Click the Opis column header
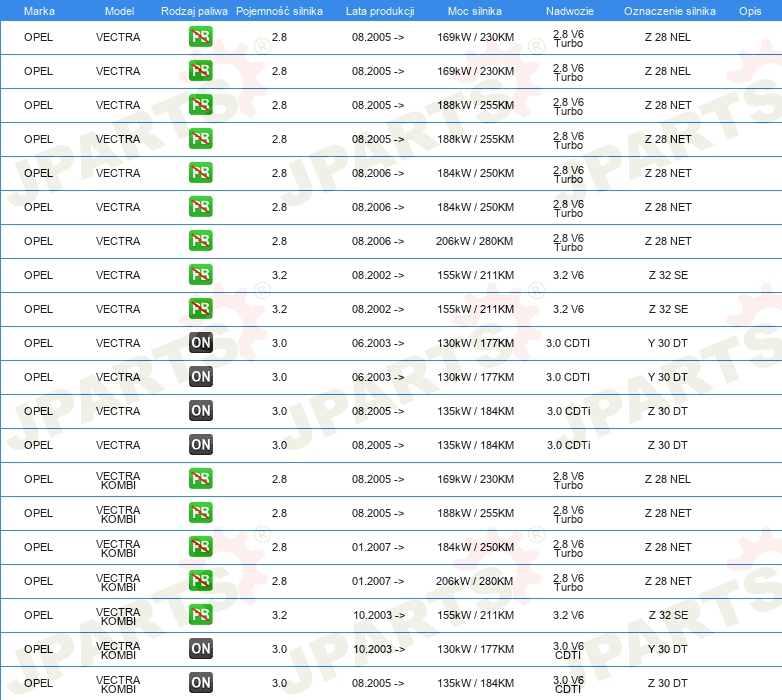This screenshot has width=782, height=700. pyautogui.click(x=750, y=11)
